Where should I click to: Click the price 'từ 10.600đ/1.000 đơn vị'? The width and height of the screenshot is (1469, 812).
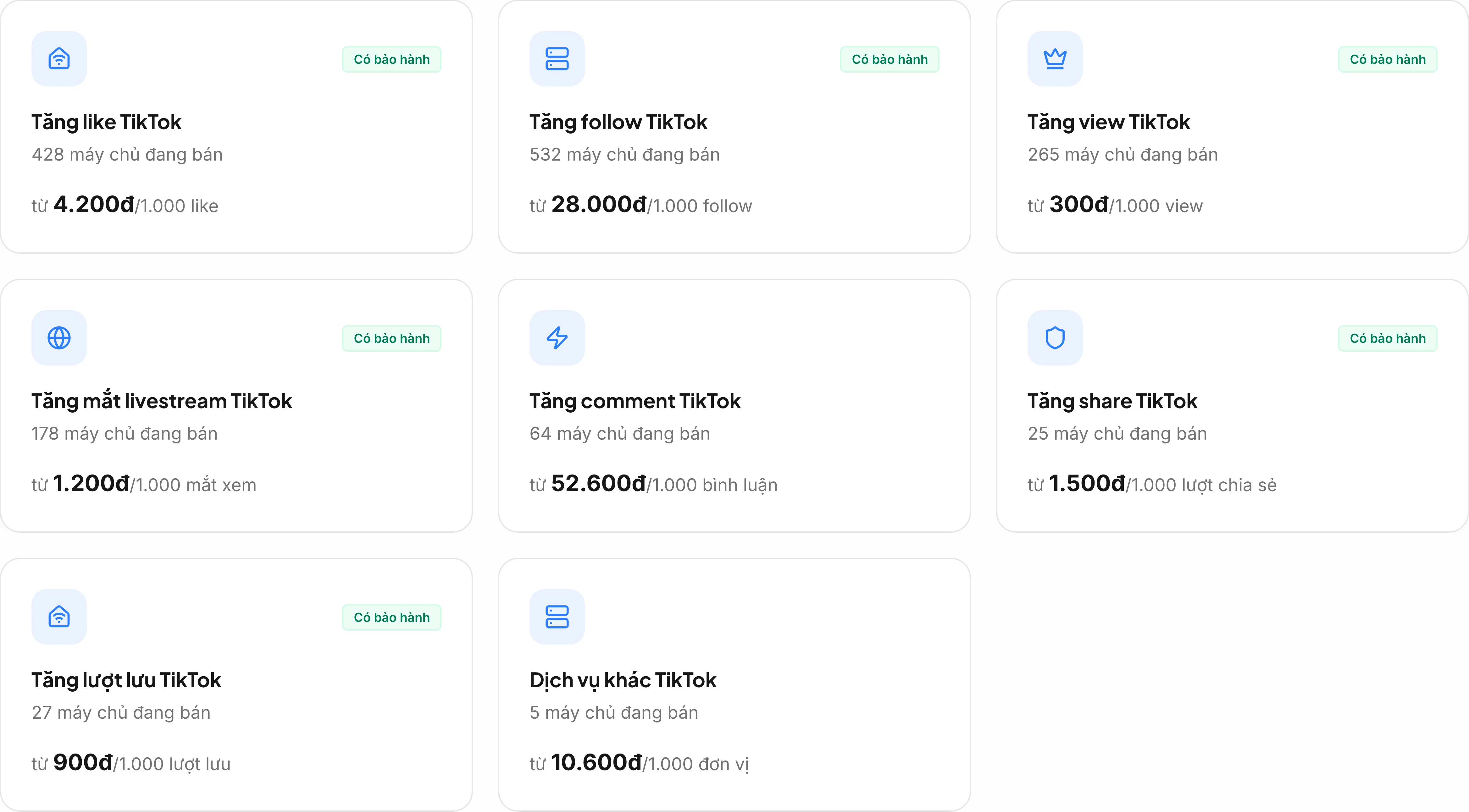tap(639, 763)
